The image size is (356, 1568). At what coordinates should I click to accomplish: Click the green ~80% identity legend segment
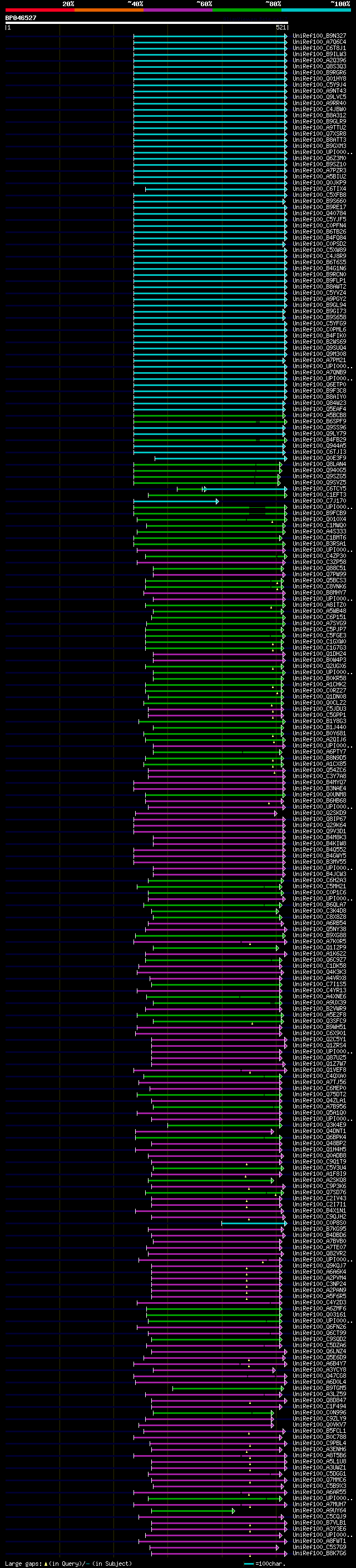[247, 10]
